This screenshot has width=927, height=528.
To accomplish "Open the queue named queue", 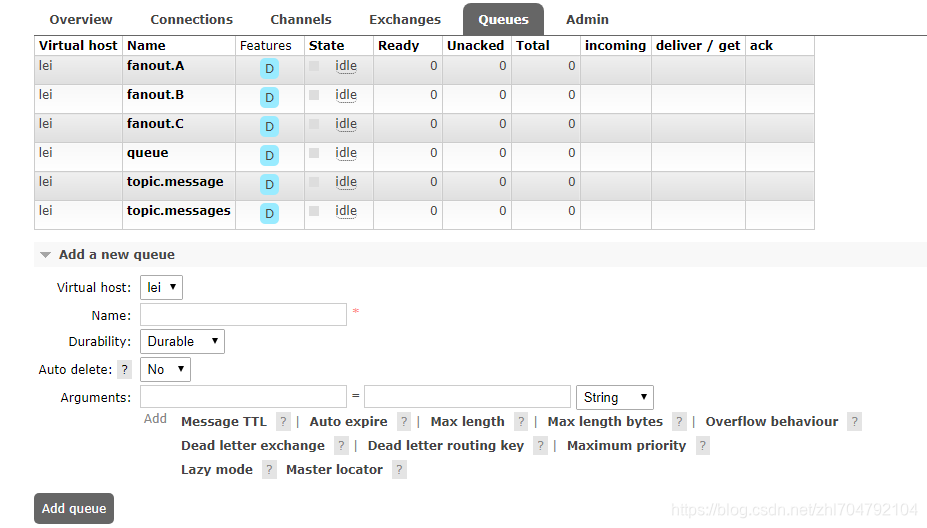I will [x=147, y=153].
